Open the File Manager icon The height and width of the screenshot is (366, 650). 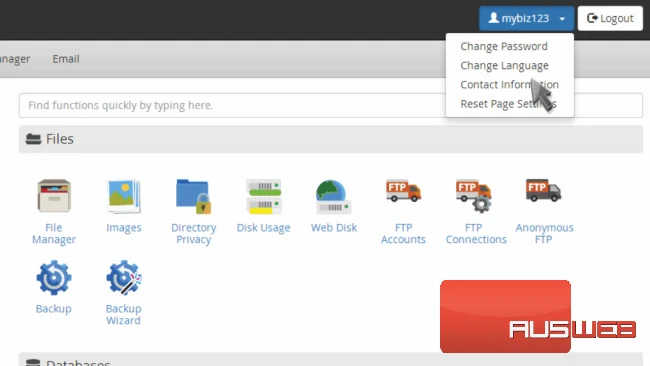(54, 196)
